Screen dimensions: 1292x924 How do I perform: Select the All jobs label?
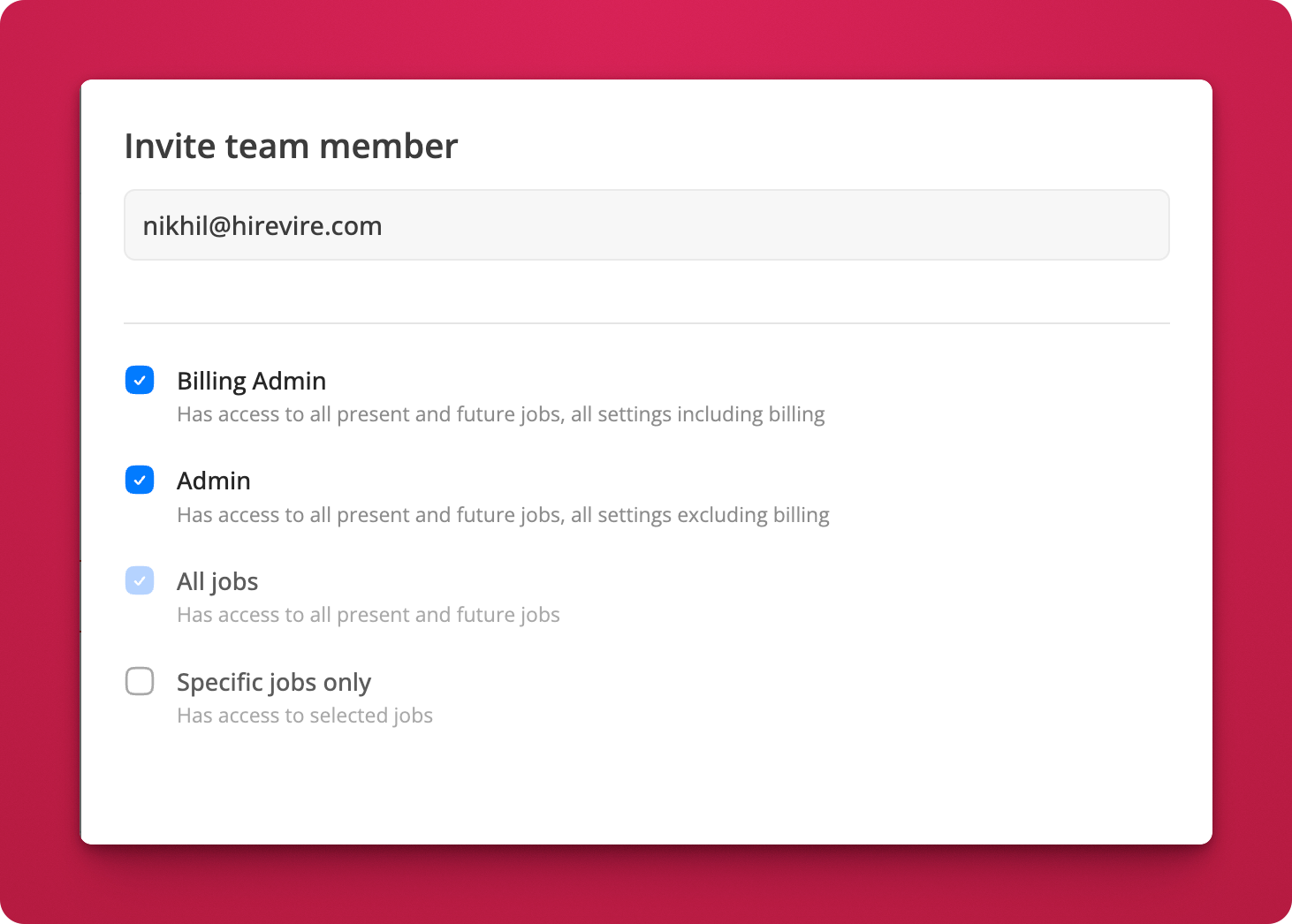click(x=217, y=581)
